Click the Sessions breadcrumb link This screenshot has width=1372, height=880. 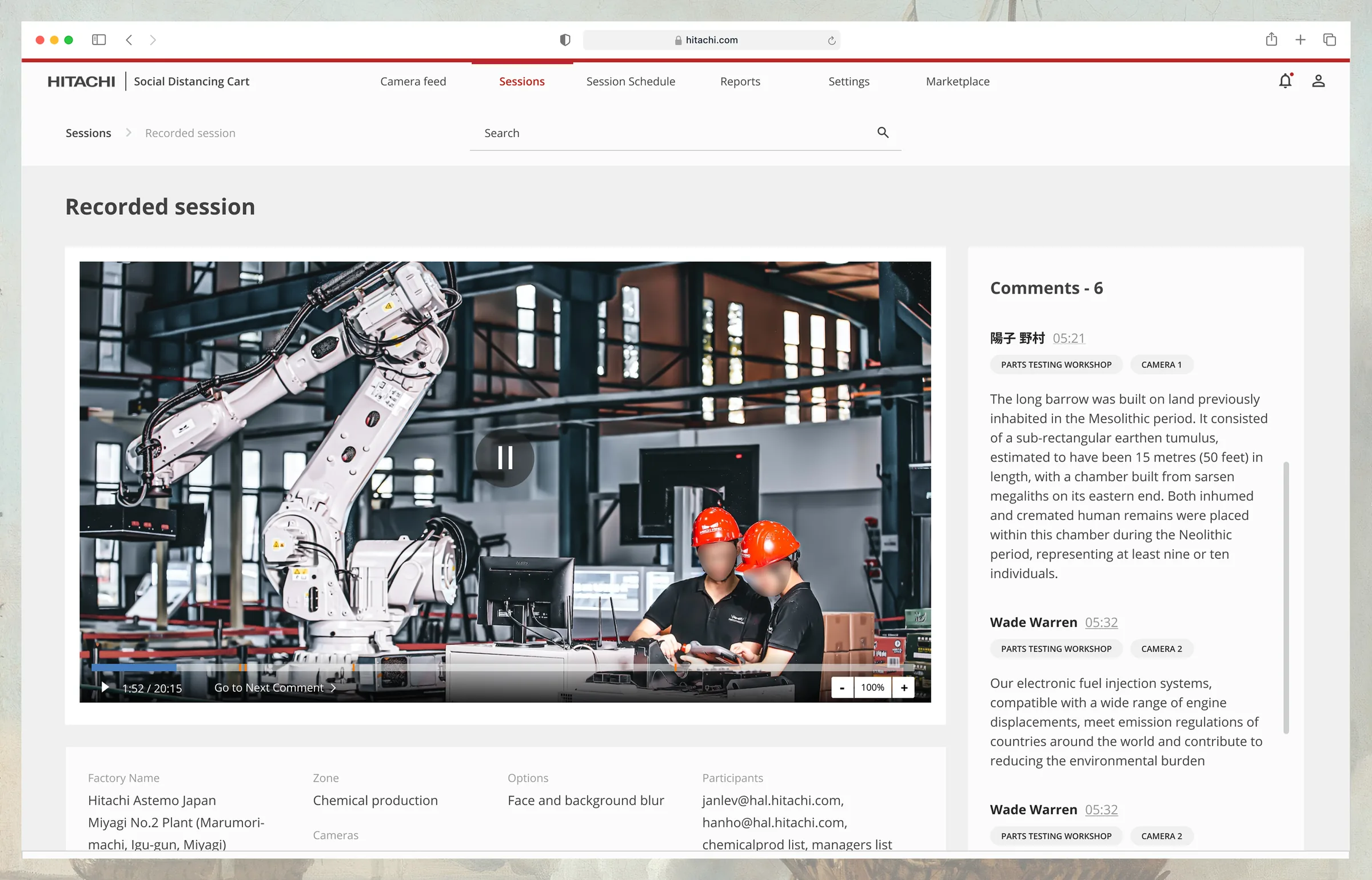pyautogui.click(x=89, y=133)
